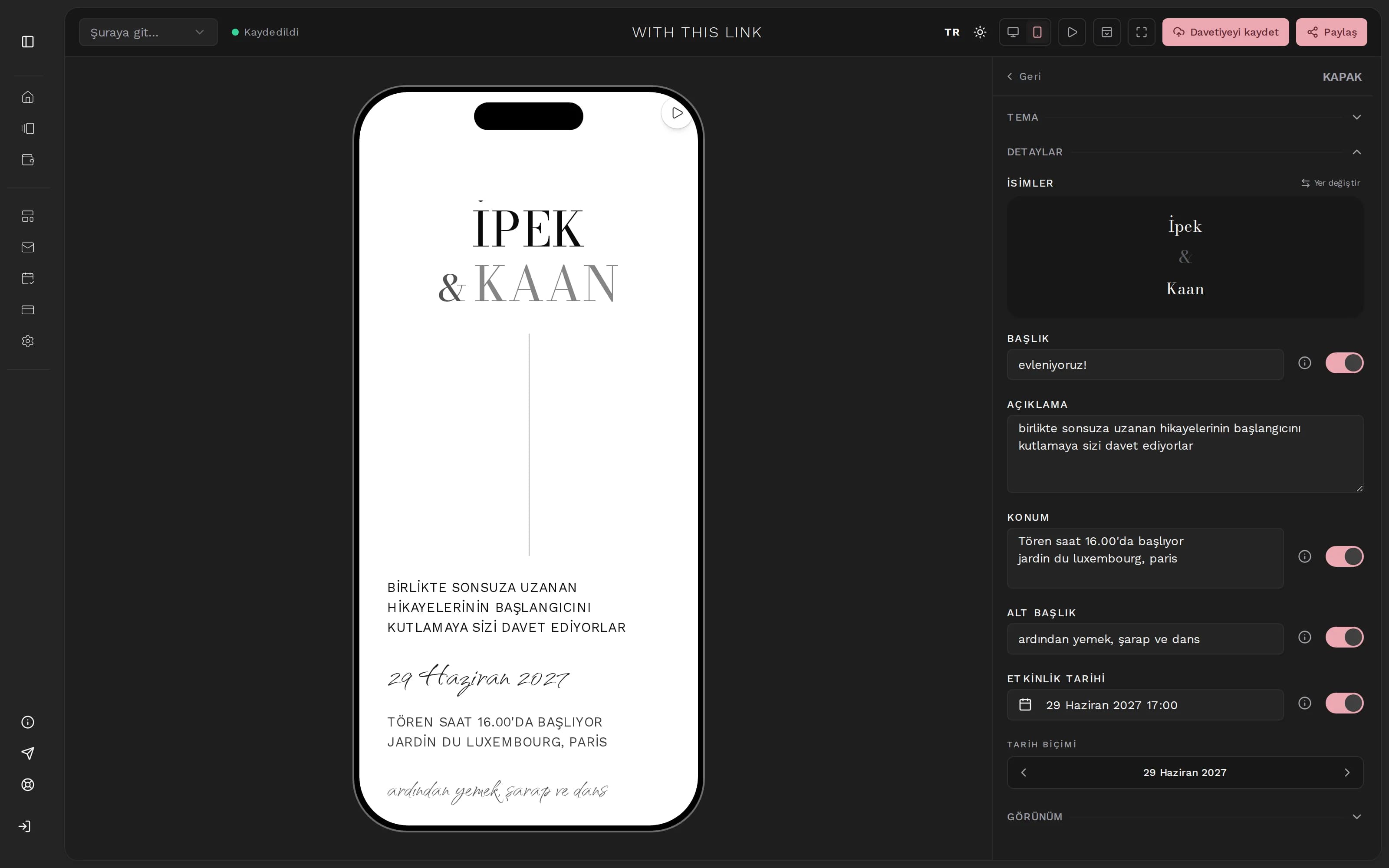Expand the Tema section
The image size is (1389, 868).
pos(1185,117)
